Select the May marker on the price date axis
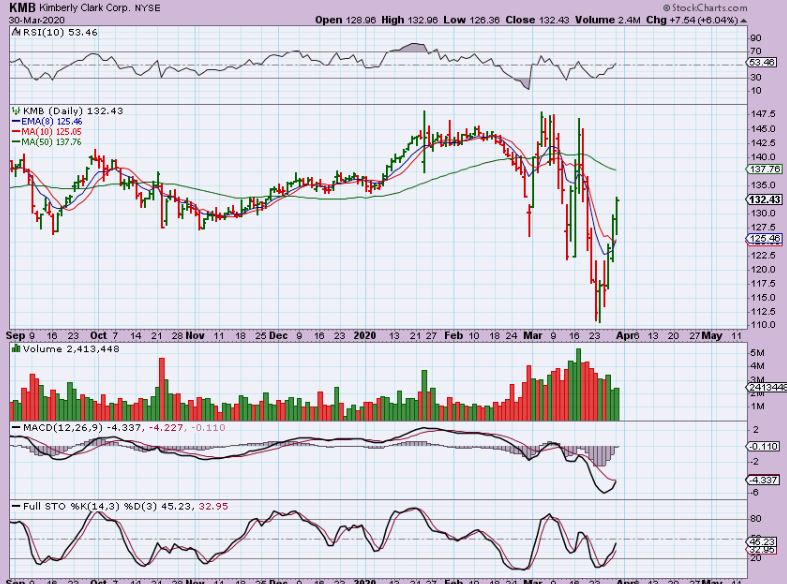Viewport: 787px width, 584px height. 712,336
